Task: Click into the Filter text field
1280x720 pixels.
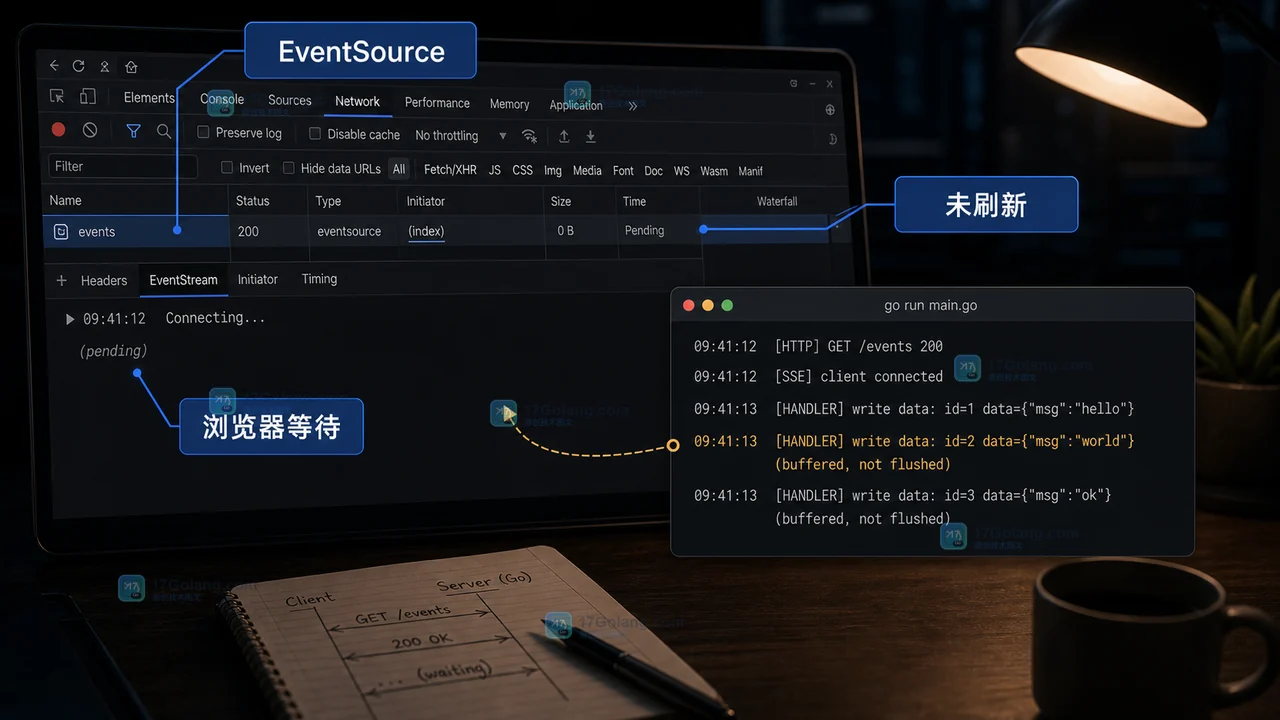Action: [x=123, y=166]
